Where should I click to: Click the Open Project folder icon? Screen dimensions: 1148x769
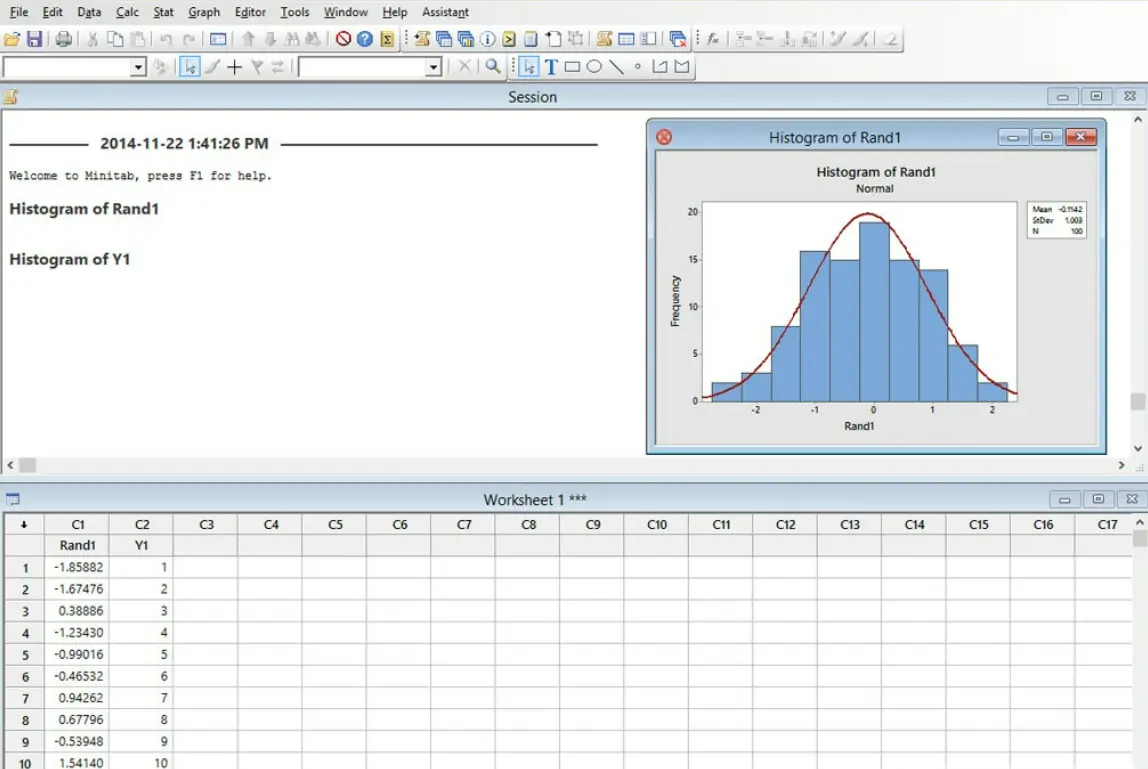pyautogui.click(x=12, y=39)
